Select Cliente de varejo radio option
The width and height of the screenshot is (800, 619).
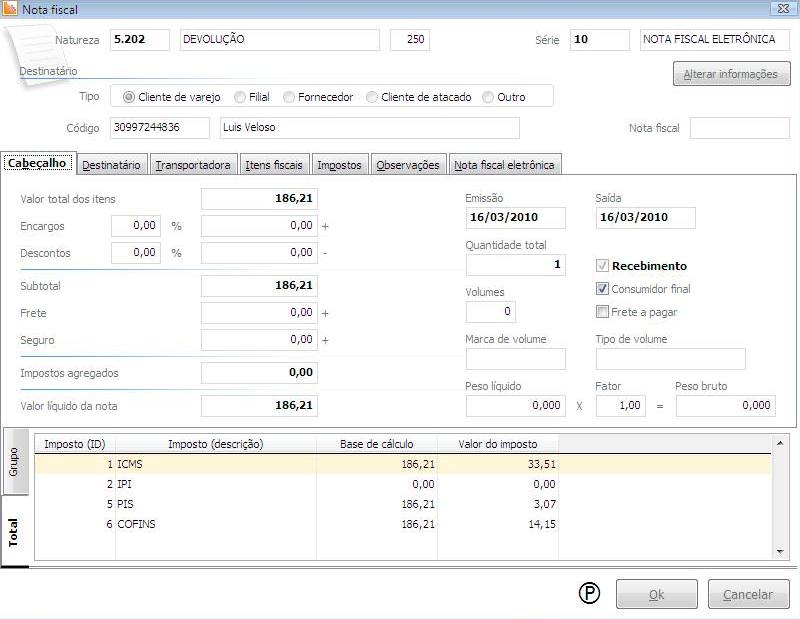(129, 97)
